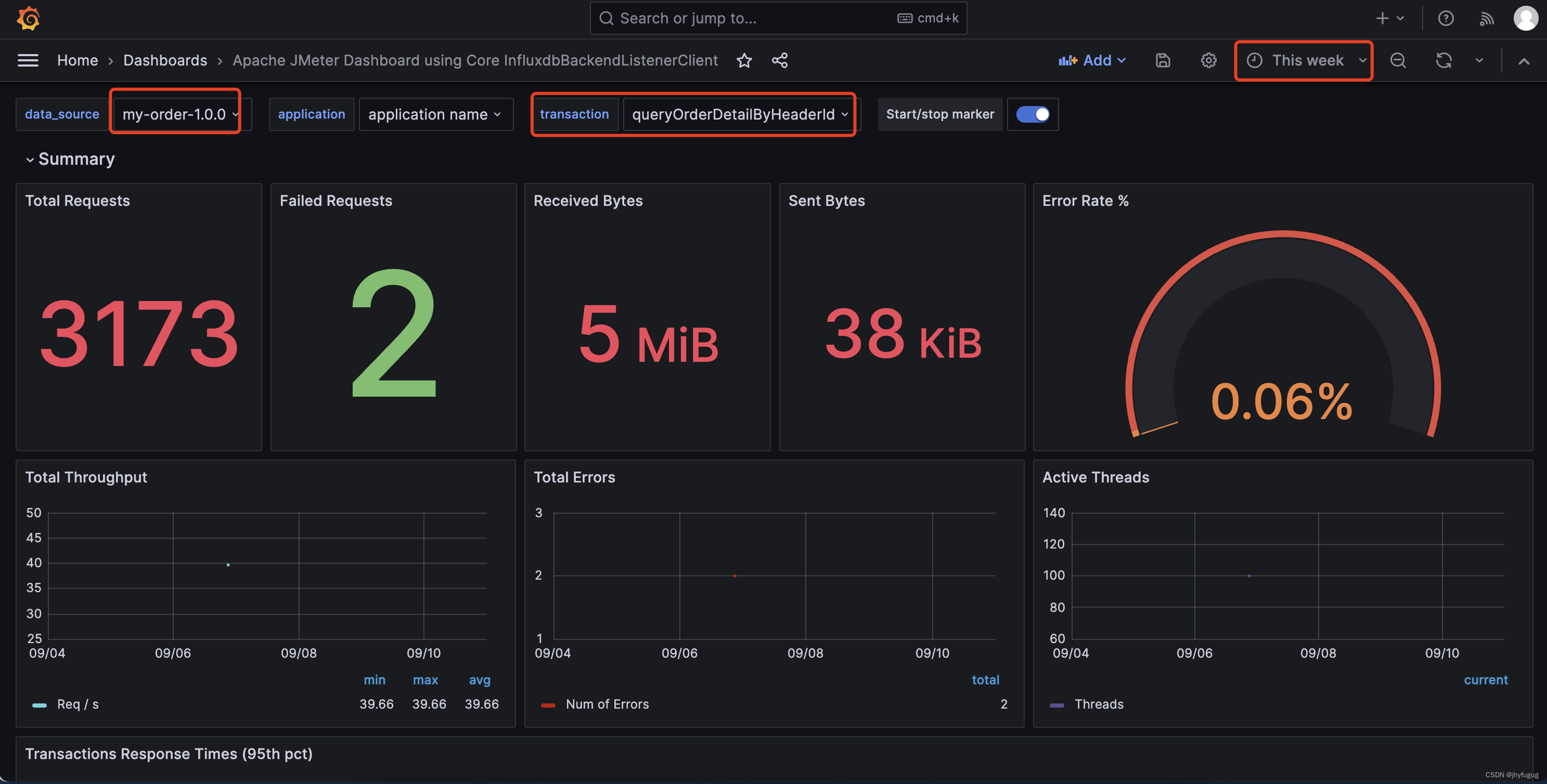The image size is (1547, 784).
Task: Navigate to Dashboards breadcrumb
Action: click(x=165, y=60)
